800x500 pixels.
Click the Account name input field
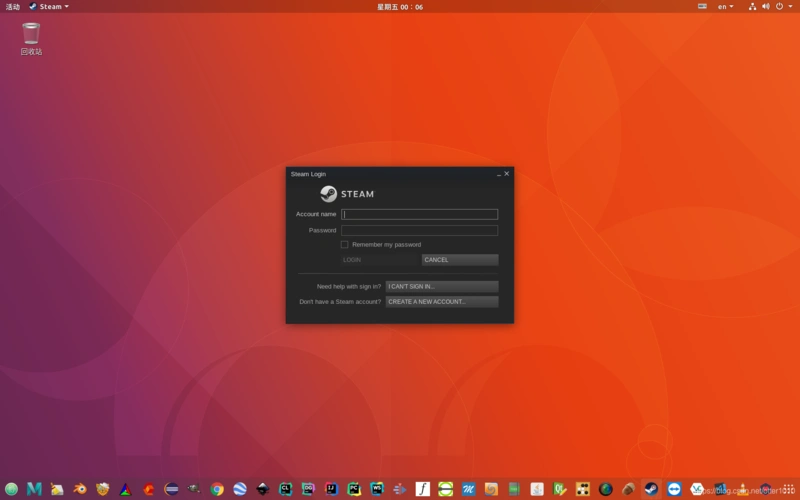point(419,214)
